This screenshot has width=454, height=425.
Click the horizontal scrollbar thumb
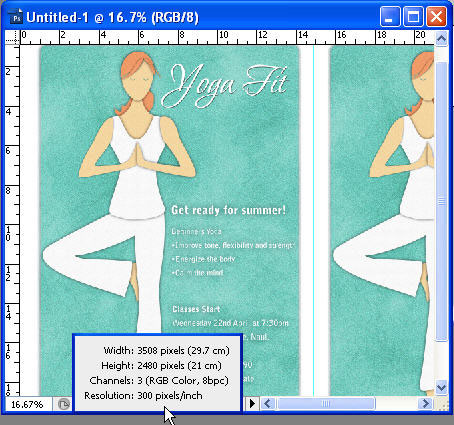325,404
